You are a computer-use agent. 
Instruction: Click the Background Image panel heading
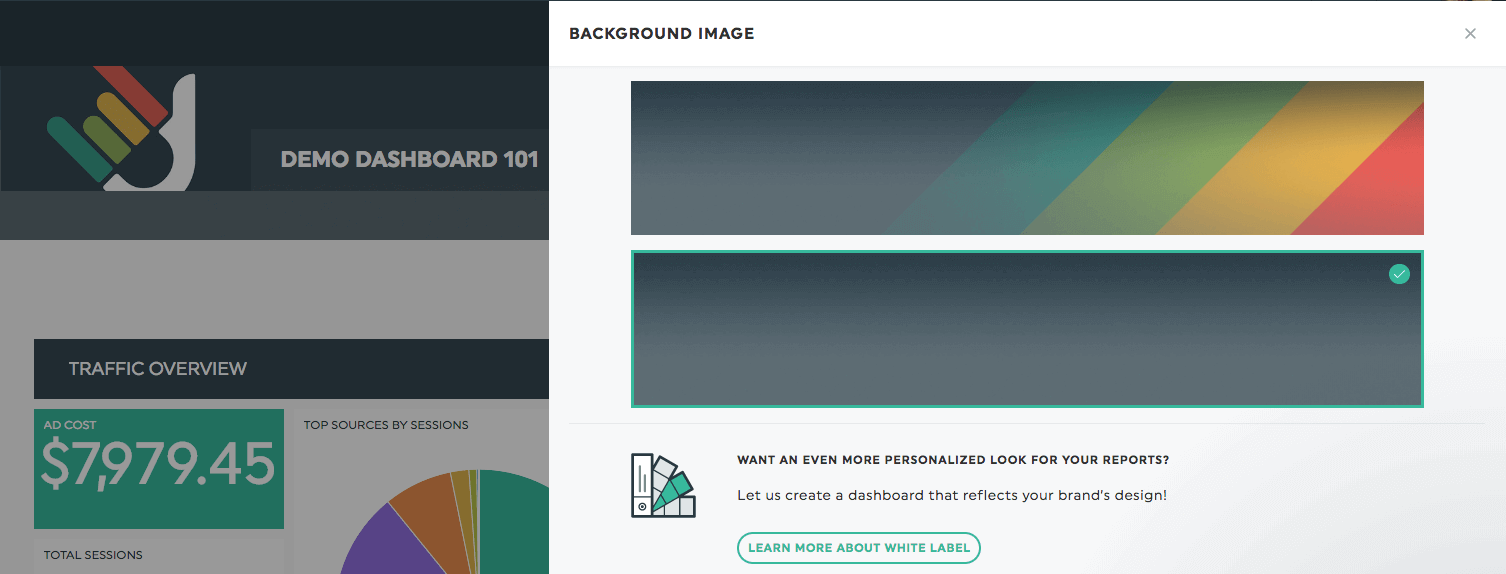click(x=662, y=34)
